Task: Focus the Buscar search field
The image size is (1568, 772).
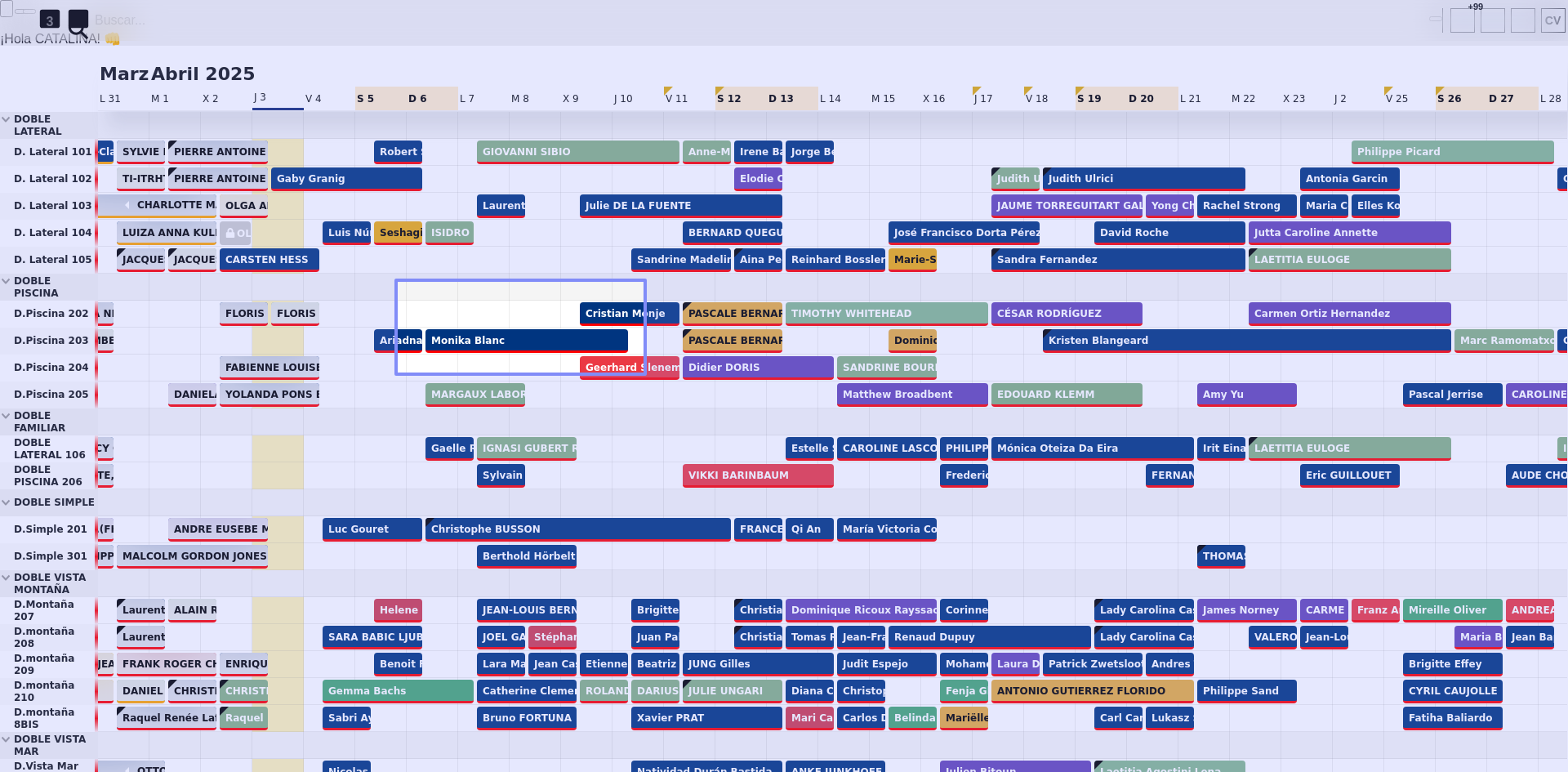Action: pyautogui.click(x=120, y=20)
